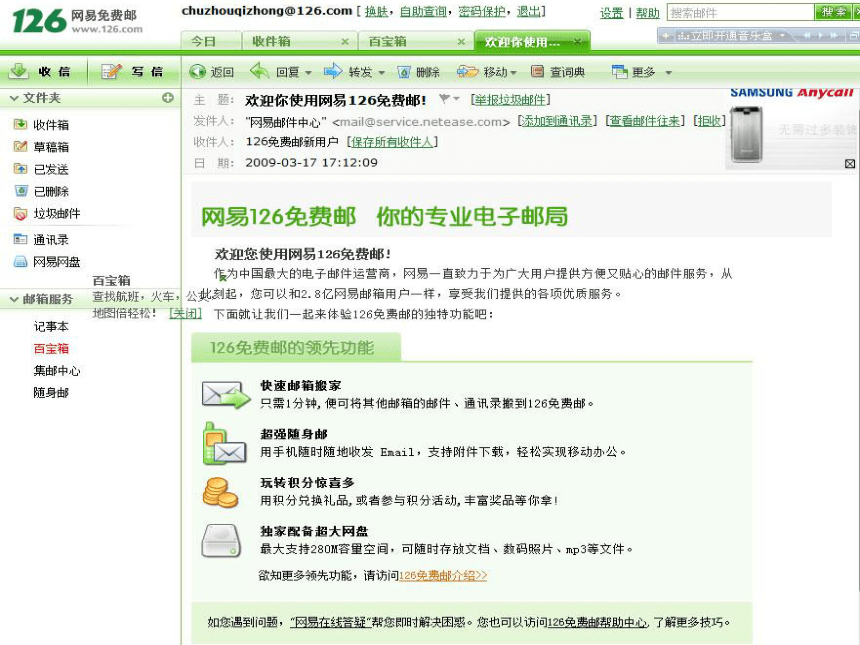Click the 搜索邮件 search input field

tap(740, 13)
